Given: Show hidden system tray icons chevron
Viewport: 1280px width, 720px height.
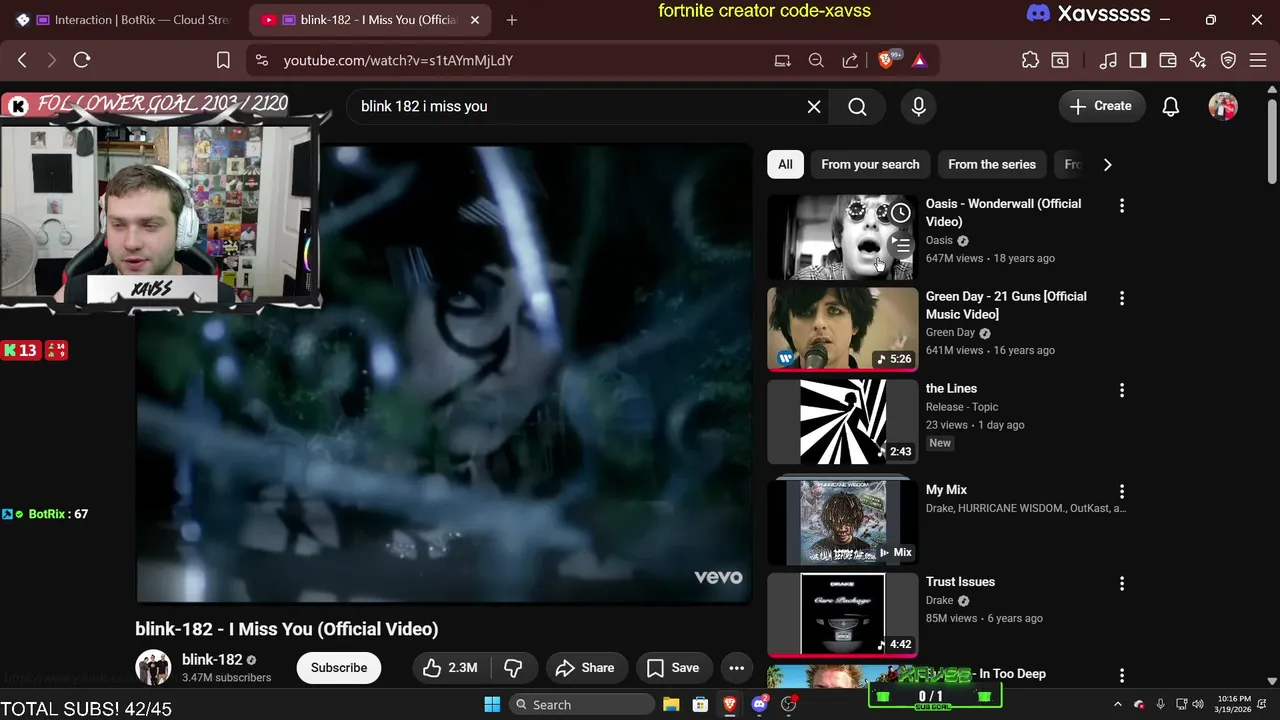Looking at the screenshot, I should click(x=1118, y=704).
